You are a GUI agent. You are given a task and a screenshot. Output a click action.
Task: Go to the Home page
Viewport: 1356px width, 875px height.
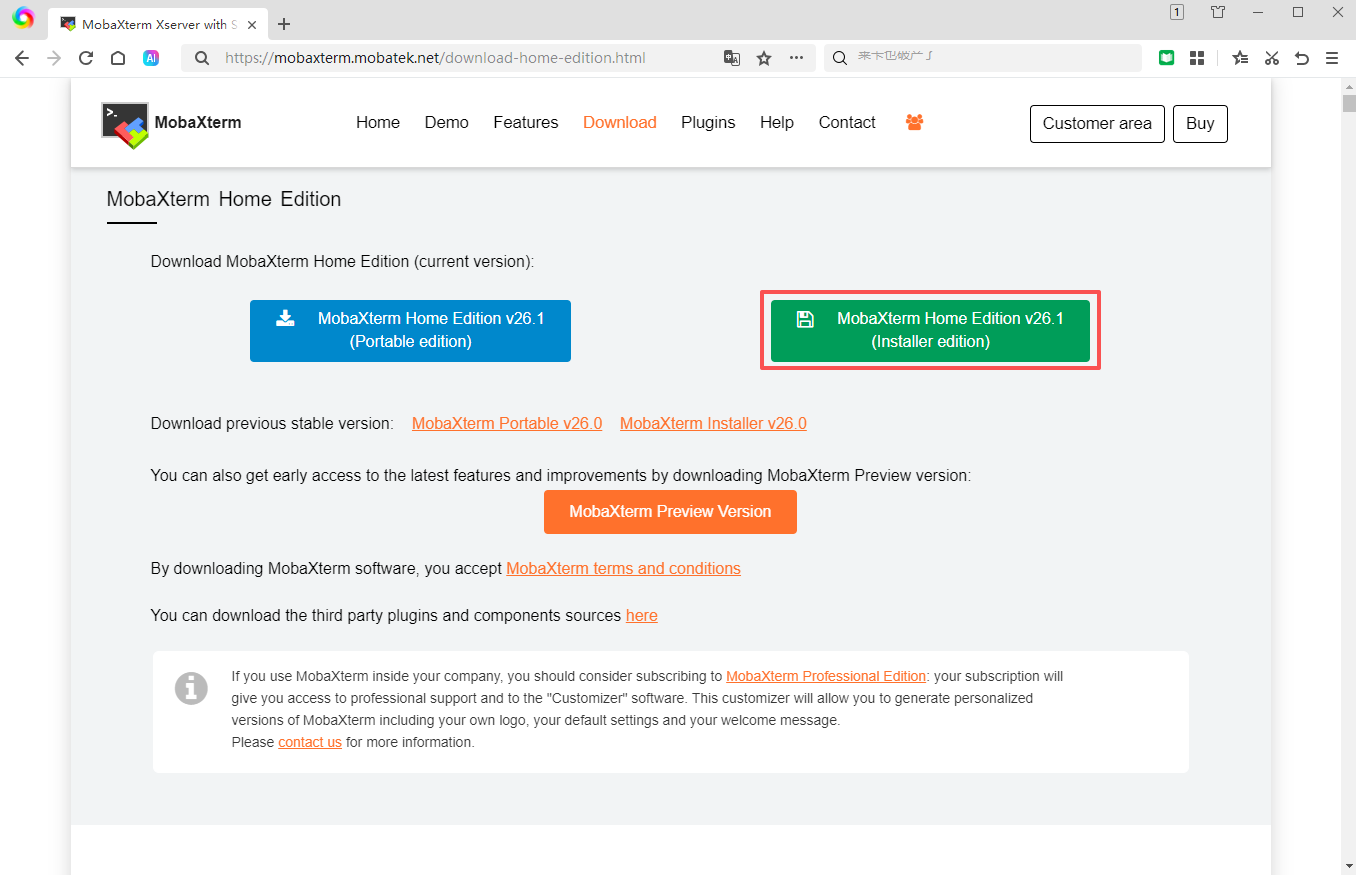tap(378, 122)
